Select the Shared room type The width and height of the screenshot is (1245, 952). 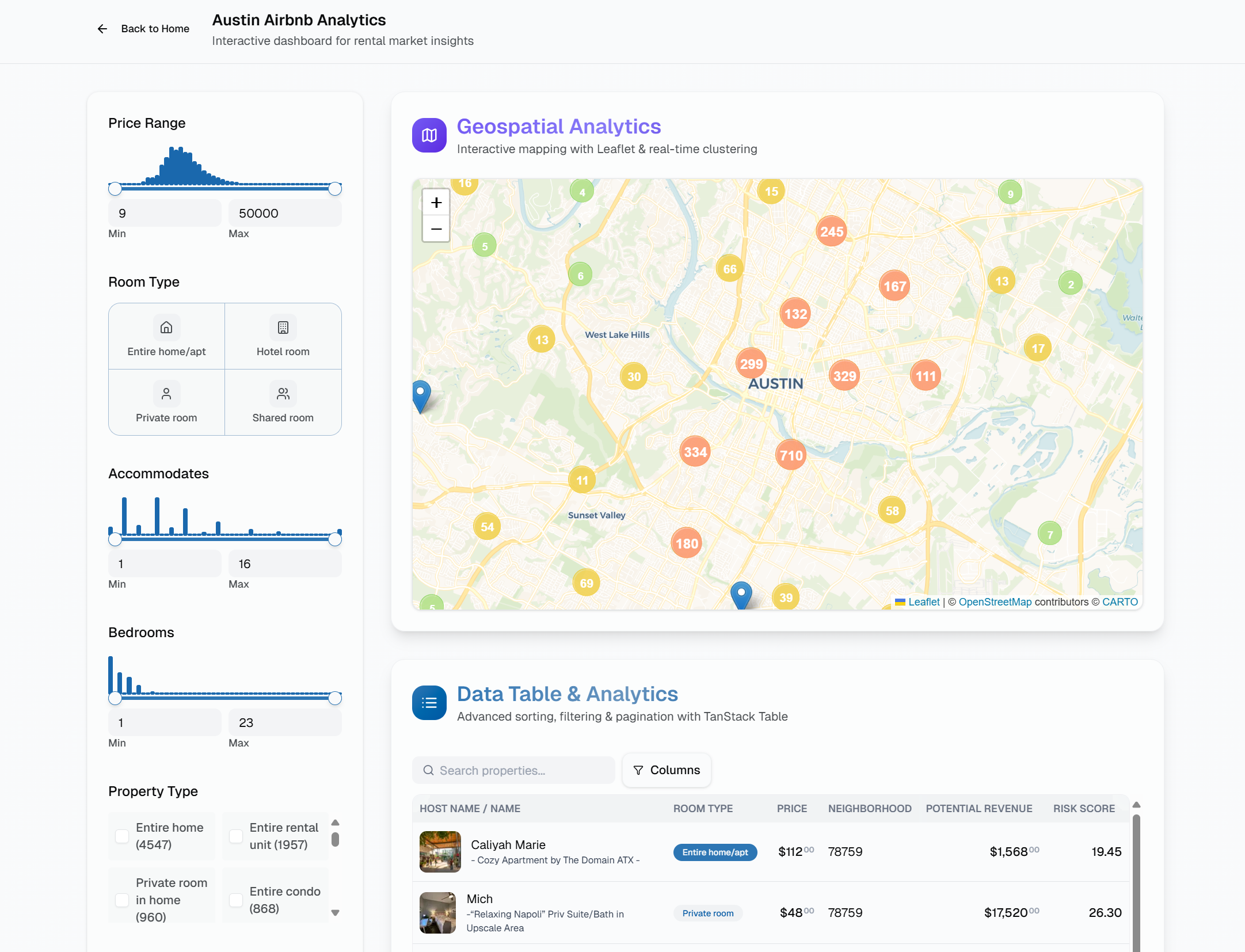pyautogui.click(x=283, y=402)
